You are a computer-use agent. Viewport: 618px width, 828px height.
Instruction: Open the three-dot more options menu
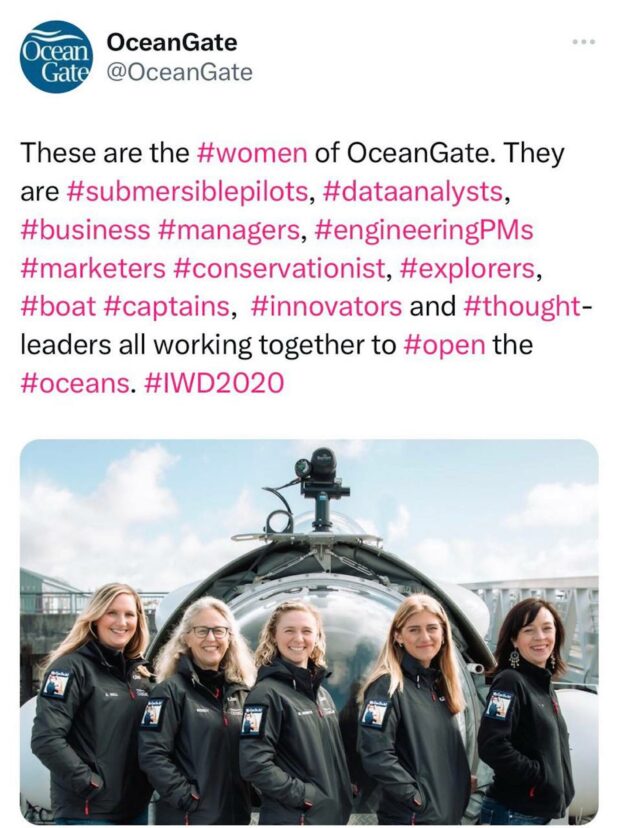(x=583, y=43)
